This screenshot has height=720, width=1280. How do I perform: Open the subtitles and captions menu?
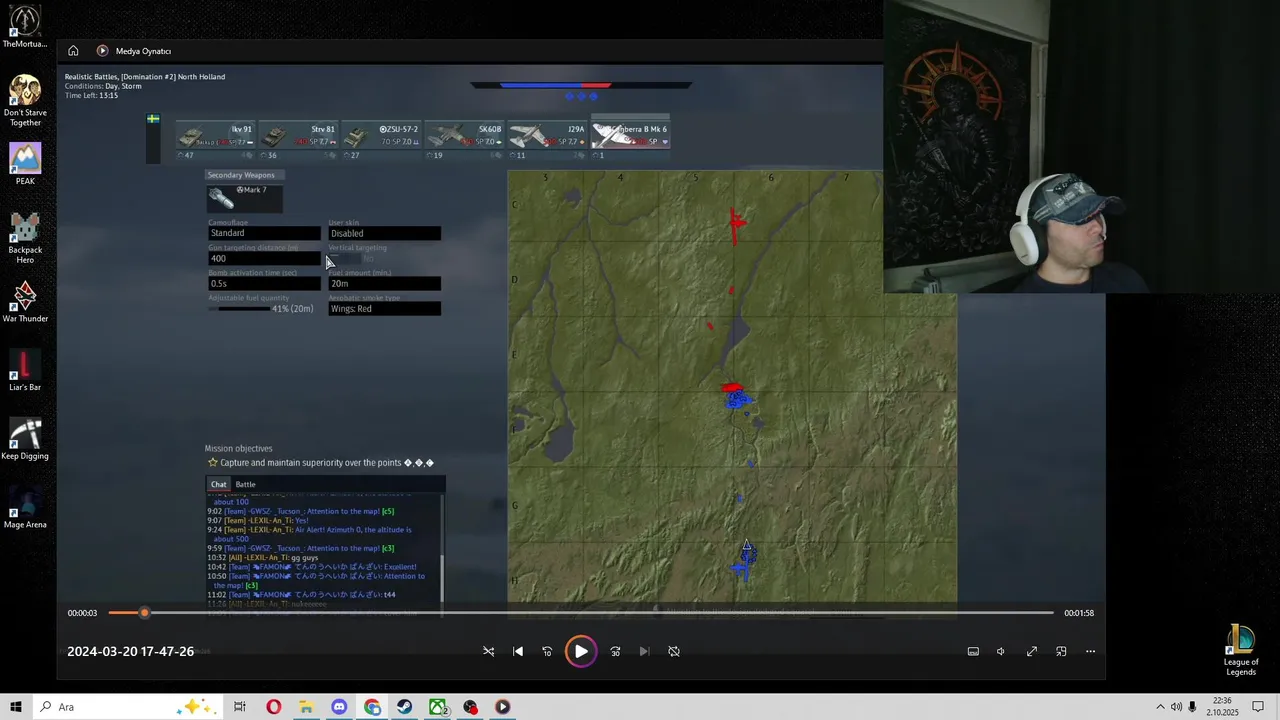(973, 651)
